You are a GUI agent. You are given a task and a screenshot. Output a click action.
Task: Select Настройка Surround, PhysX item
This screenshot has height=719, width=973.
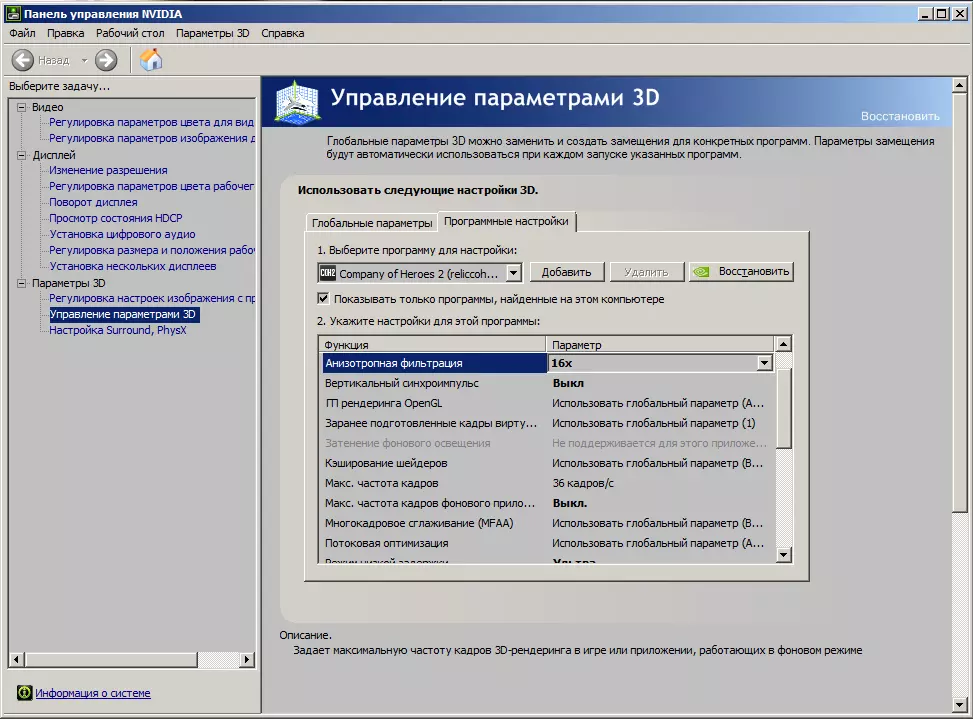[x=118, y=331]
